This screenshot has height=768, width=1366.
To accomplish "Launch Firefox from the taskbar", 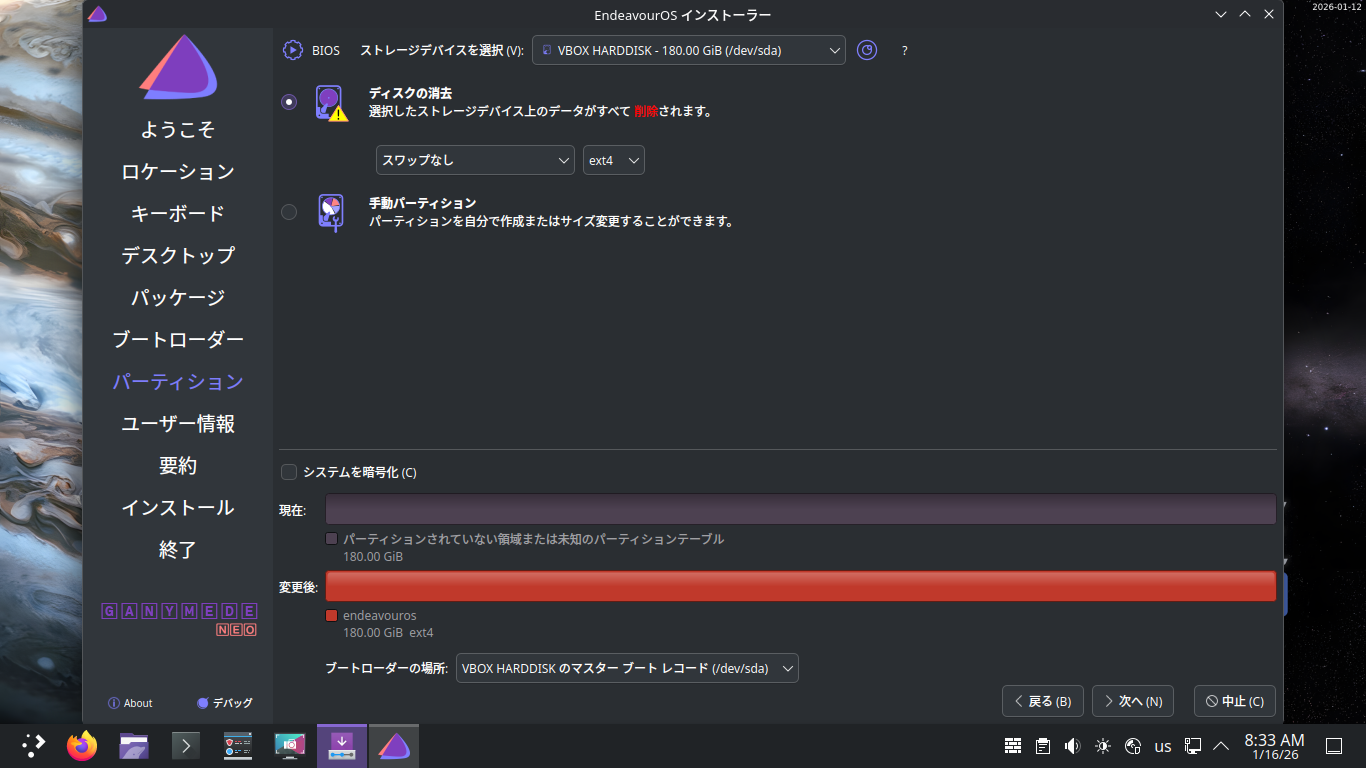I will point(82,745).
